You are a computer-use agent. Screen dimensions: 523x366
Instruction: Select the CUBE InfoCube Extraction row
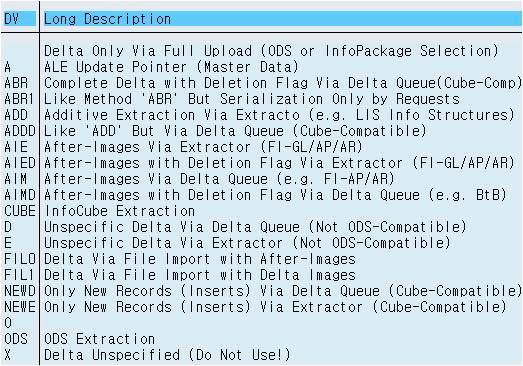(x=262, y=211)
